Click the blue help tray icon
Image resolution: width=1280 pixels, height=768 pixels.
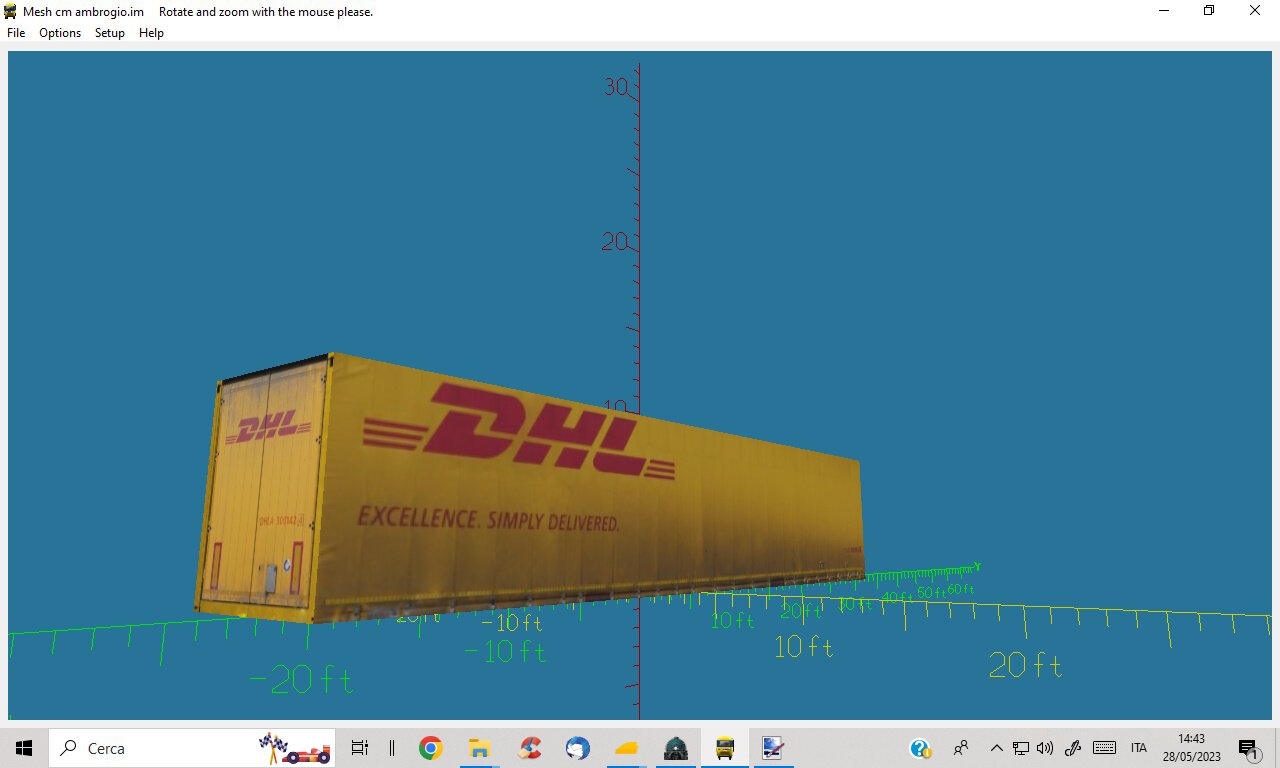pyautogui.click(x=920, y=748)
